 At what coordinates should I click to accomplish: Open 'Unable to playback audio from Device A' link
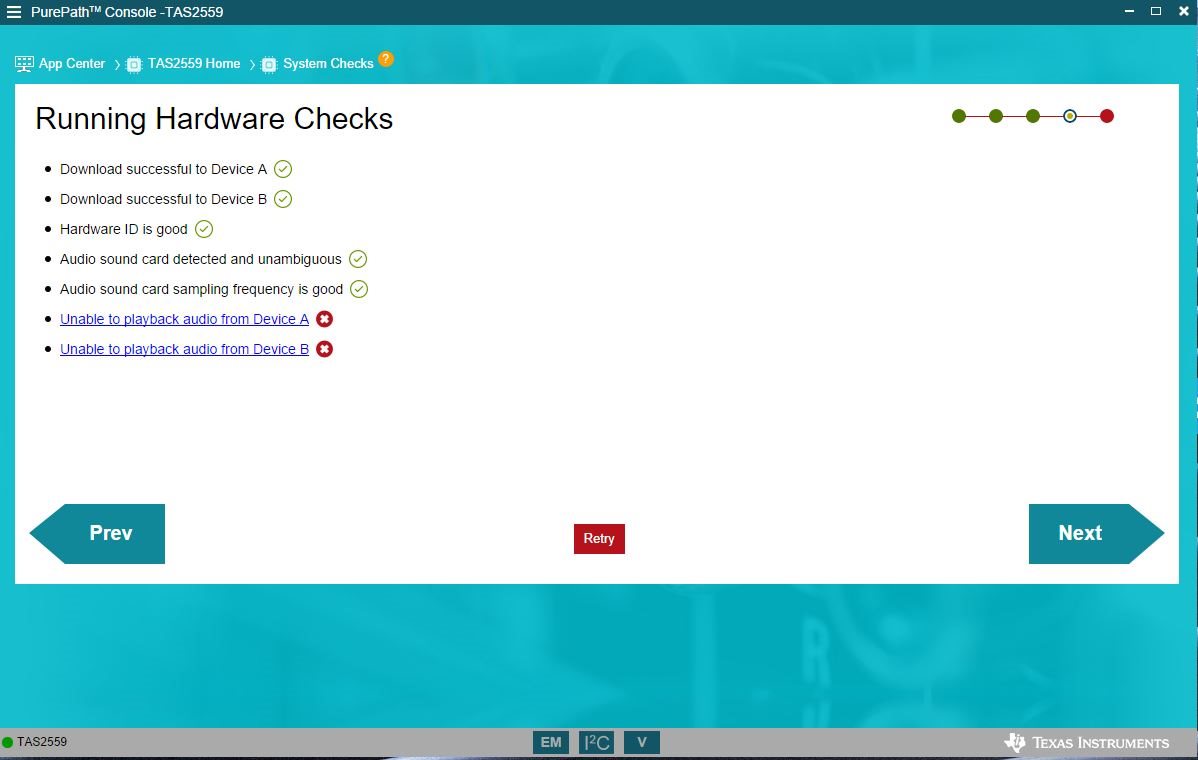pos(184,319)
